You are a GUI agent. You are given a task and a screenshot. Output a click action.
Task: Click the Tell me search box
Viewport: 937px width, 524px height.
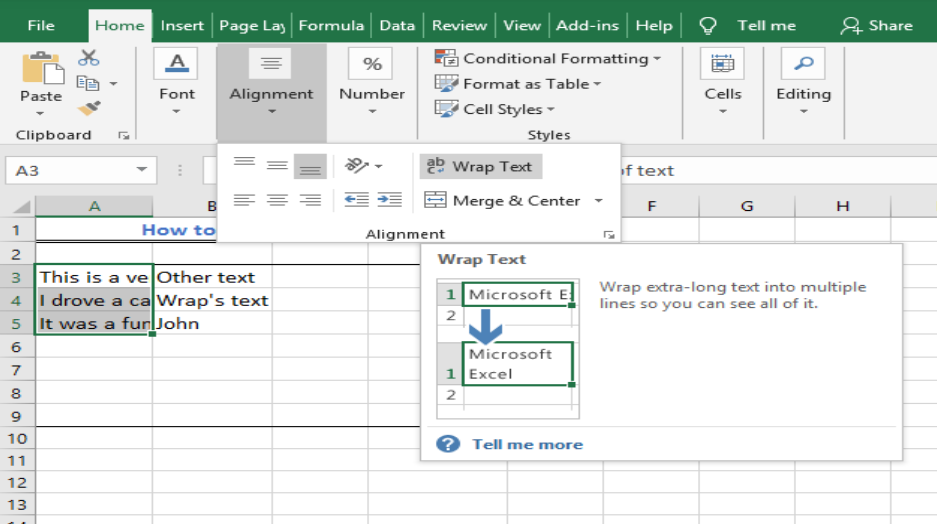pyautogui.click(x=766, y=26)
